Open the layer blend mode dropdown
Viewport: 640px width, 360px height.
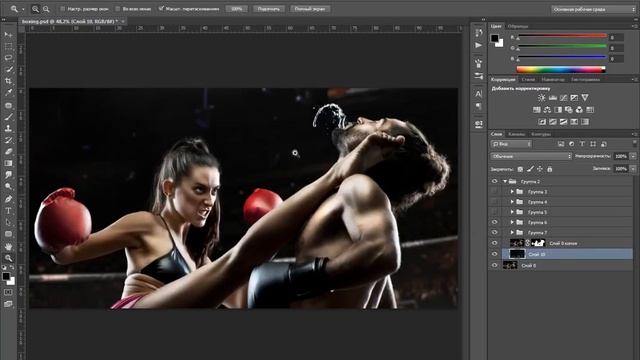531,156
